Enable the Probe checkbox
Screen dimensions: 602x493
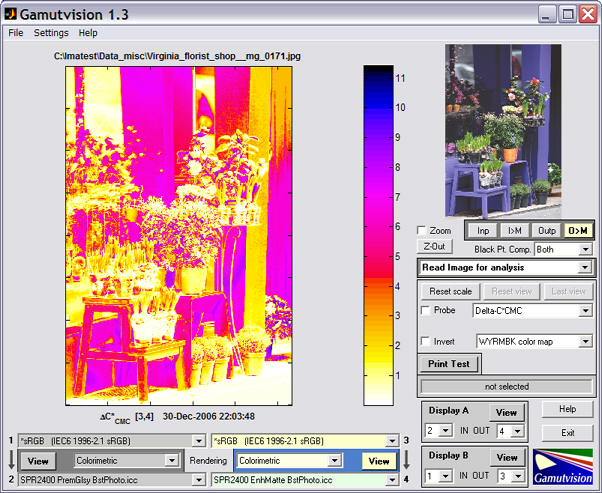pos(426,310)
